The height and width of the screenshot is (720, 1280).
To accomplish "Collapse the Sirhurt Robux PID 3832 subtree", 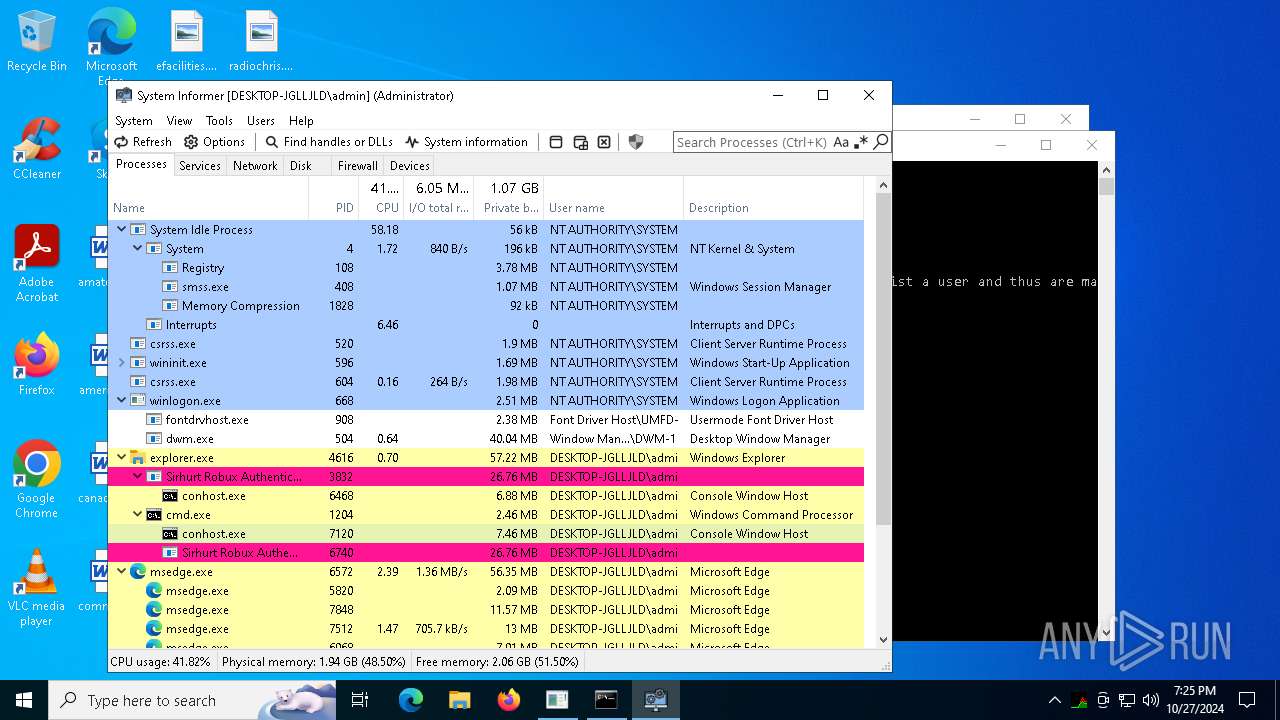I will pyautogui.click(x=138, y=476).
